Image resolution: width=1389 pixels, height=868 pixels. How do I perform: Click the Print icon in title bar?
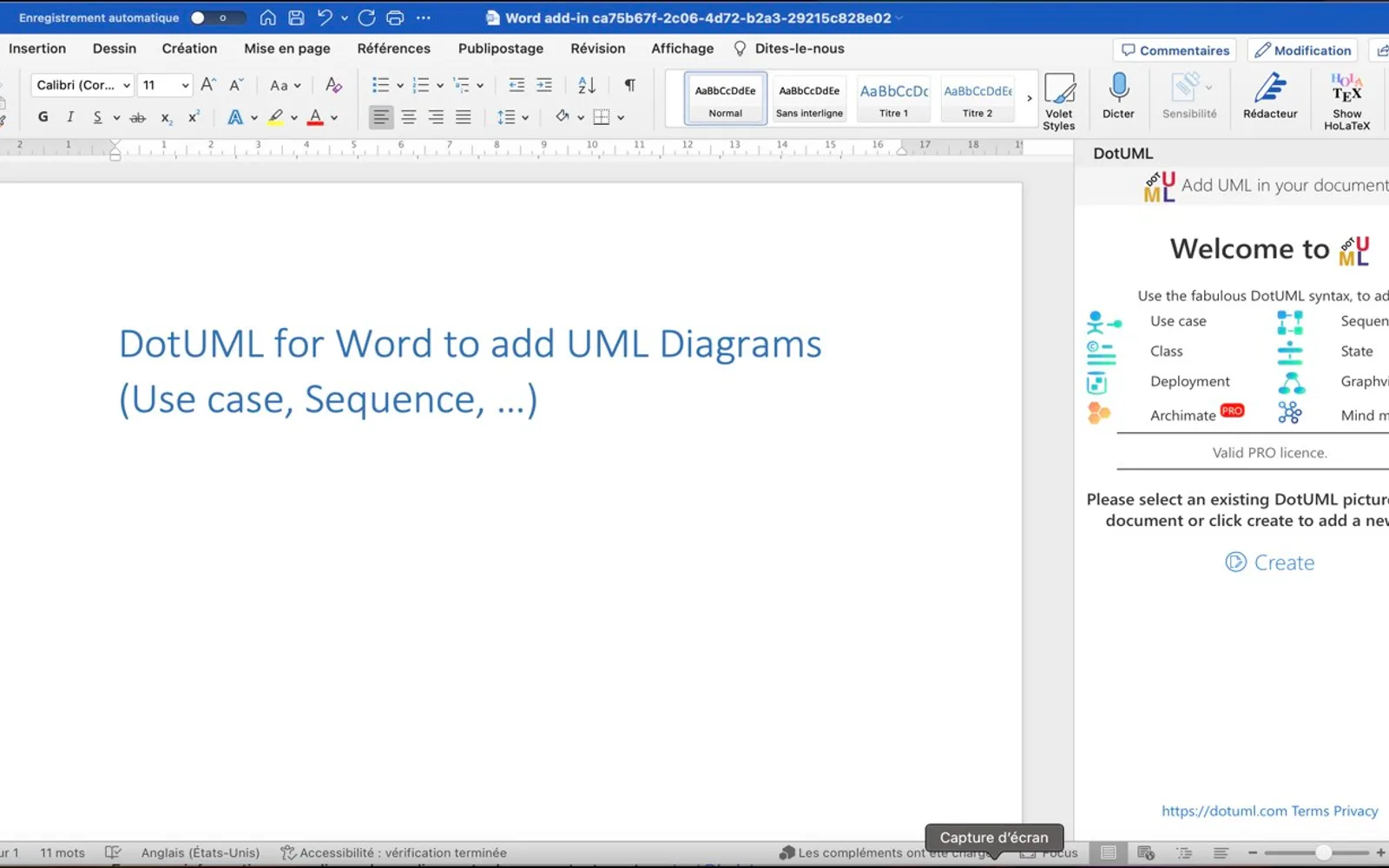coord(395,17)
